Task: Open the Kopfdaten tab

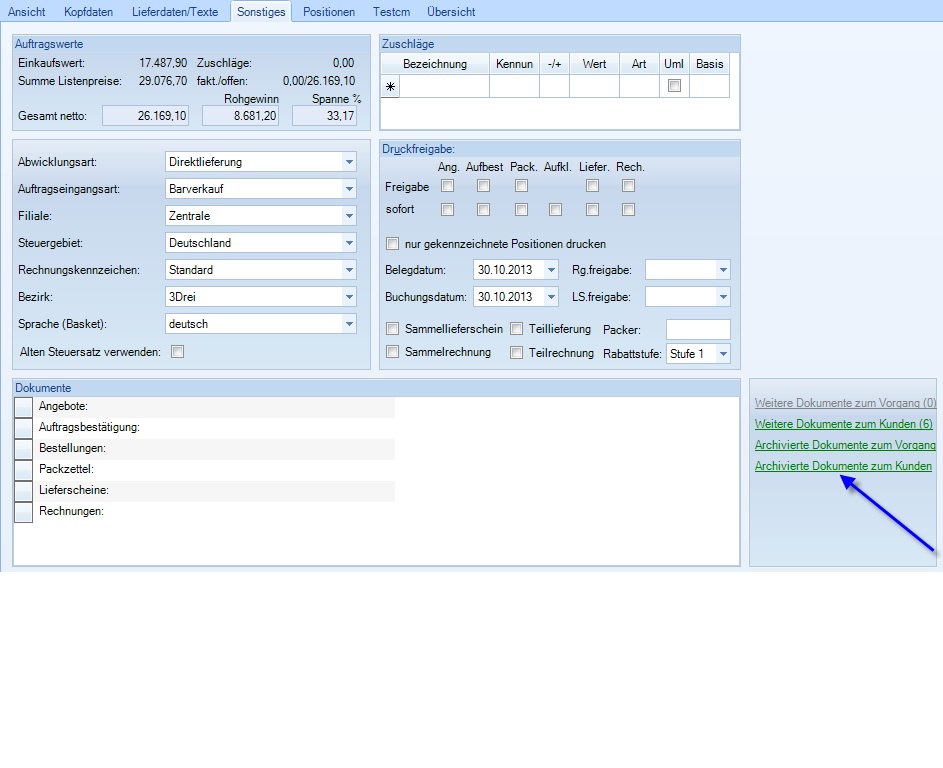Action: point(88,12)
